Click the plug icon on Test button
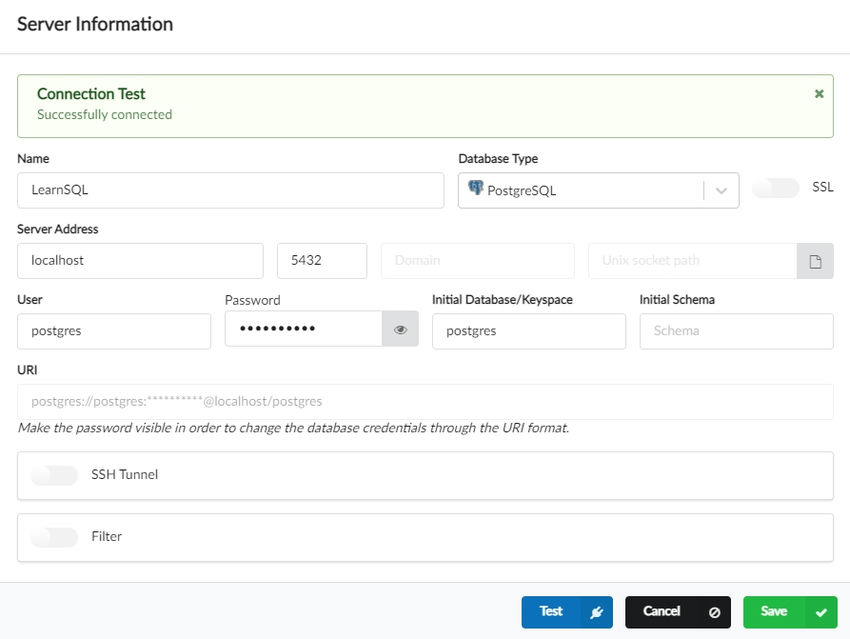The height and width of the screenshot is (639, 850). (x=597, y=613)
